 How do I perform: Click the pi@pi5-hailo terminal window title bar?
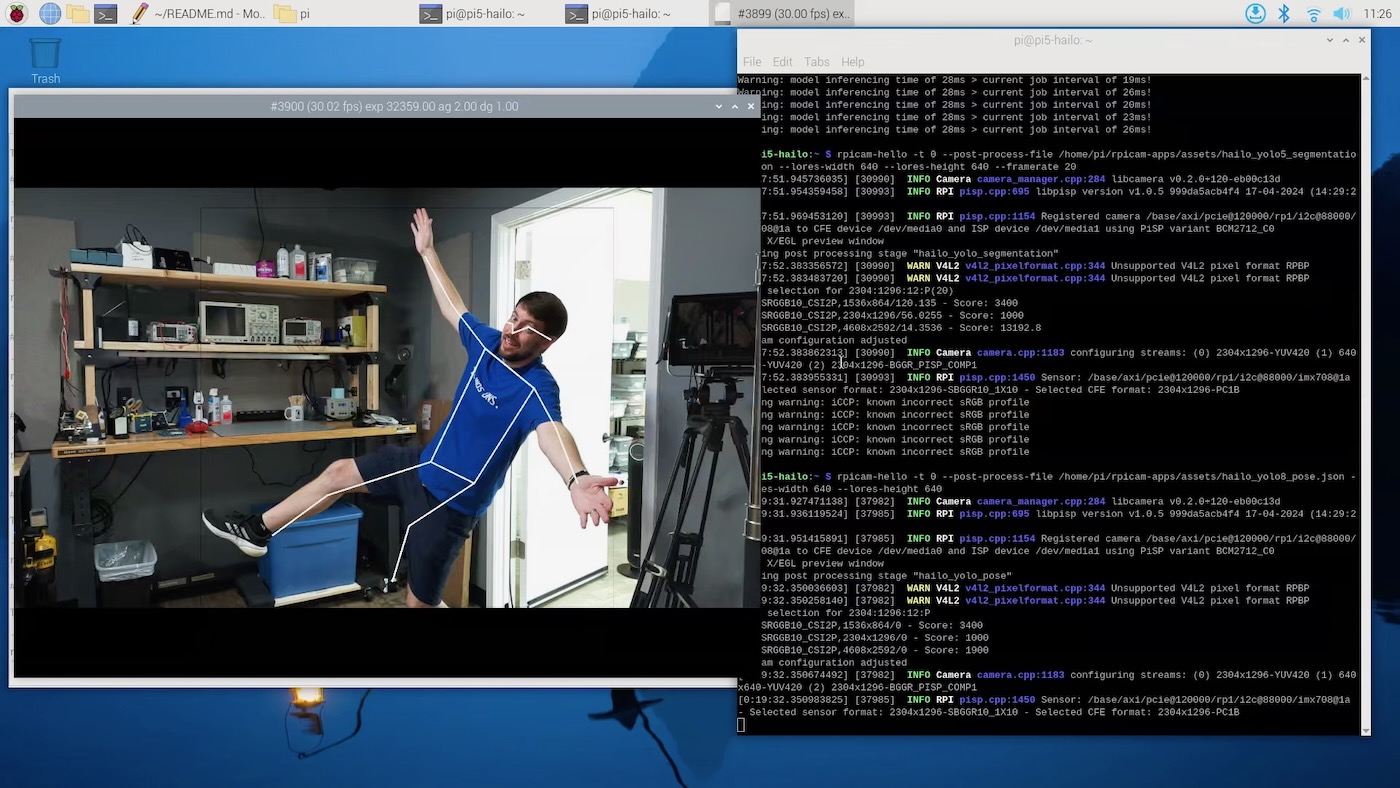(x=1052, y=40)
